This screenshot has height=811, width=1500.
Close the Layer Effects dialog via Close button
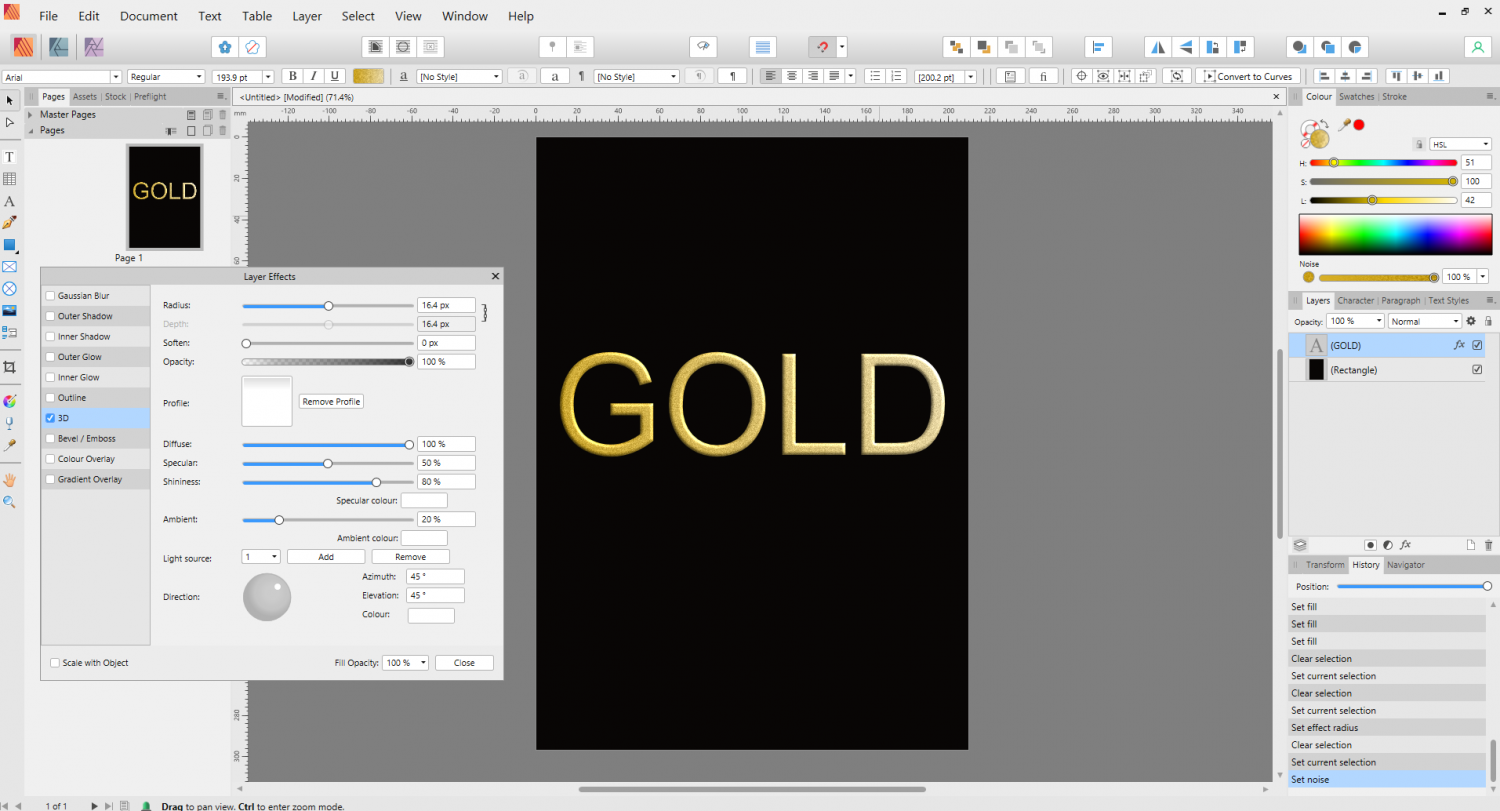463,662
